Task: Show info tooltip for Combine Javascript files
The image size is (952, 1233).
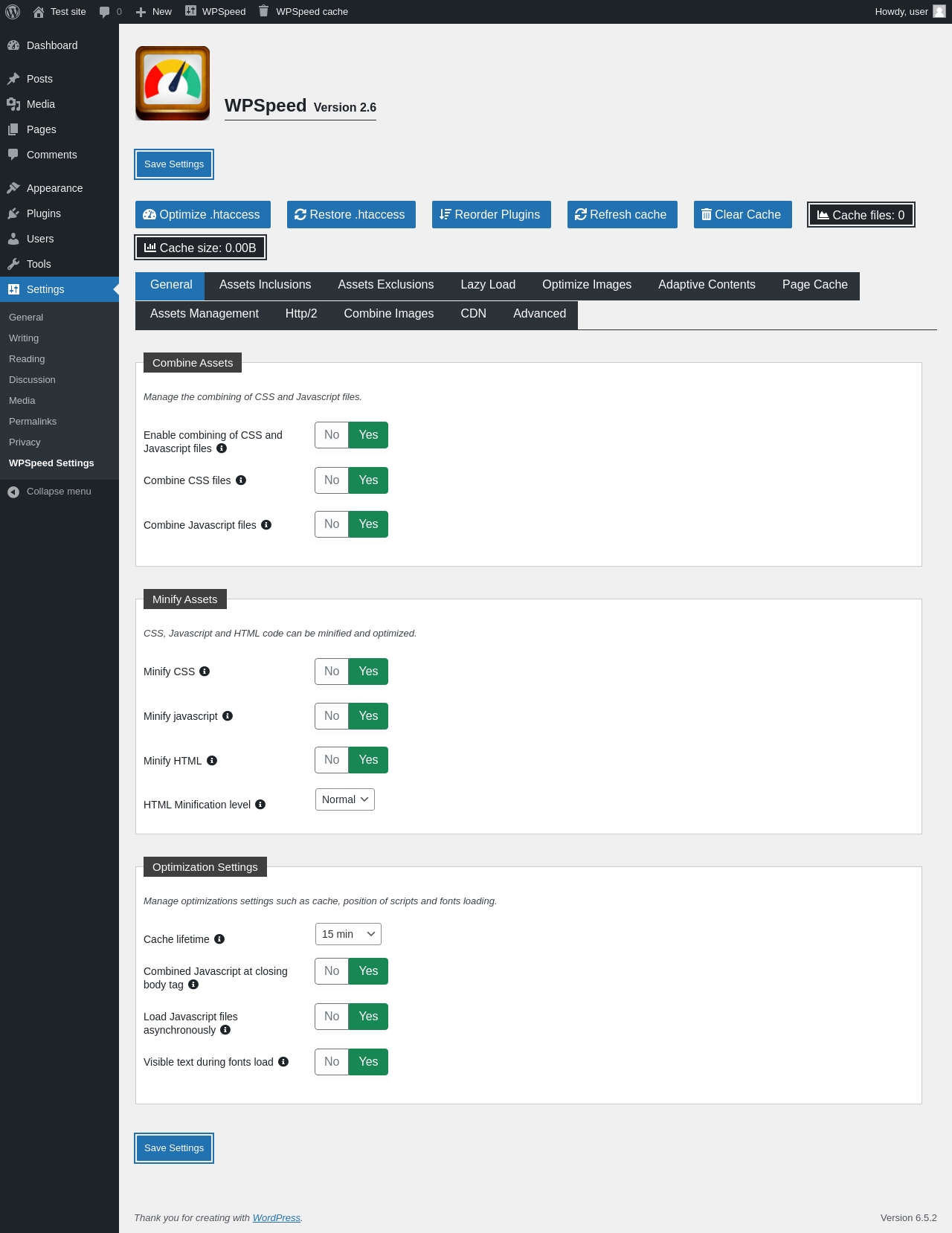Action: [266, 525]
